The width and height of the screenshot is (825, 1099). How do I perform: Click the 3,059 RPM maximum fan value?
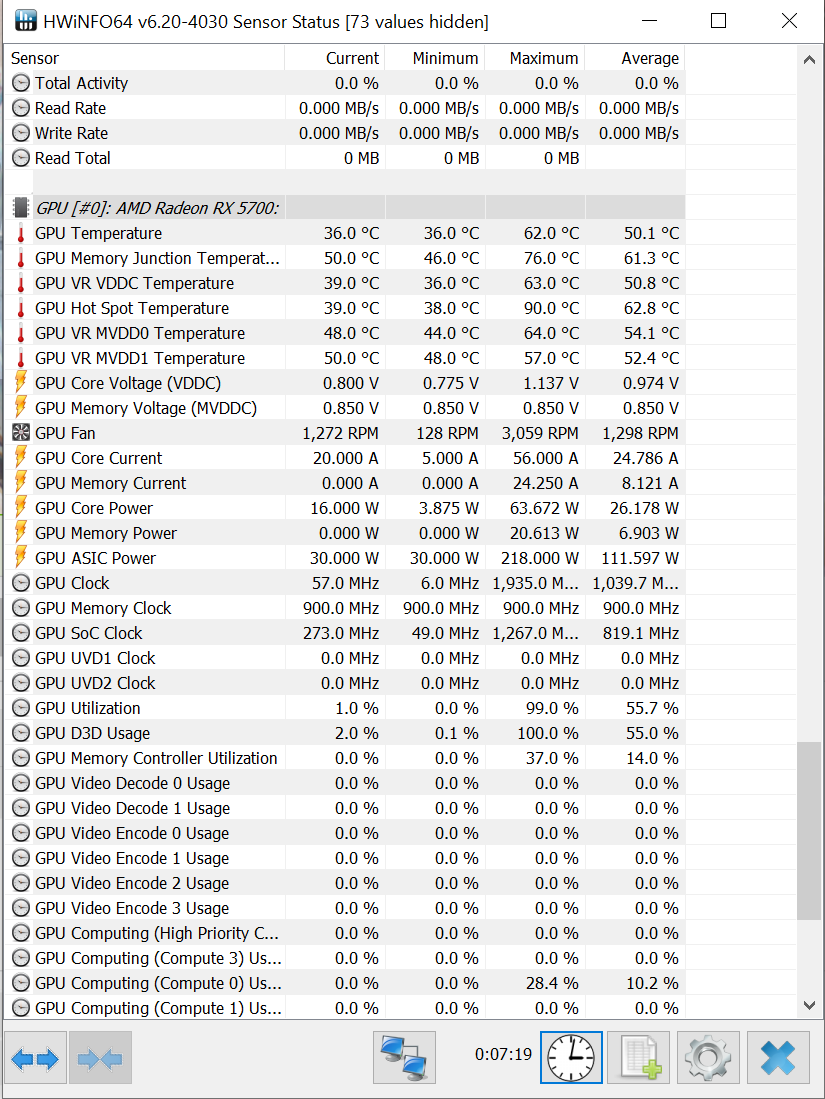pyautogui.click(x=540, y=433)
